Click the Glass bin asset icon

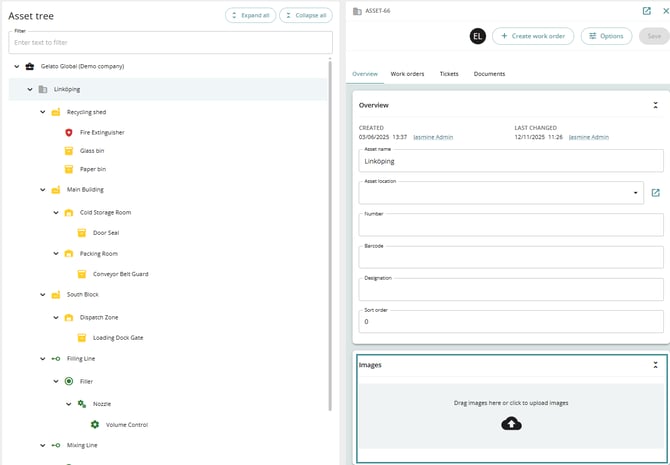point(69,151)
